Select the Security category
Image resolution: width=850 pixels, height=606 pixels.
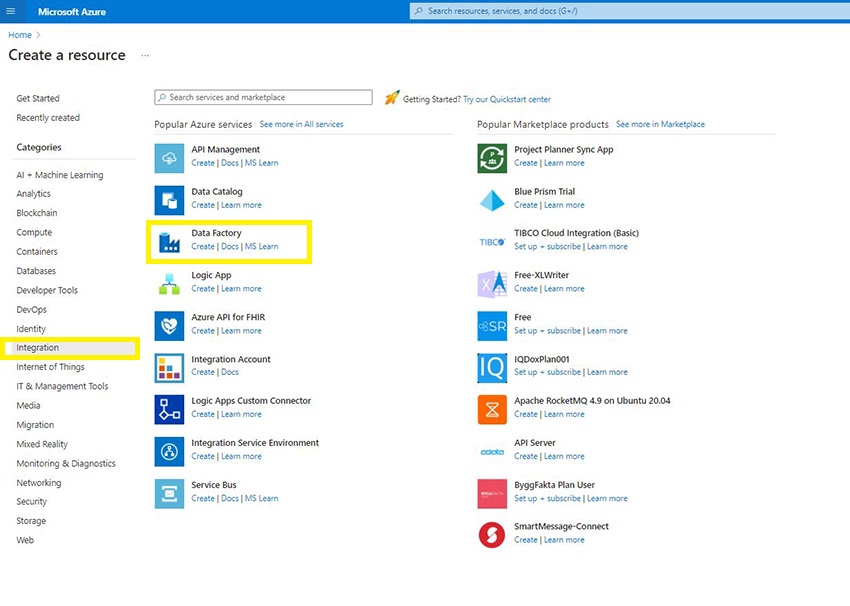(31, 501)
